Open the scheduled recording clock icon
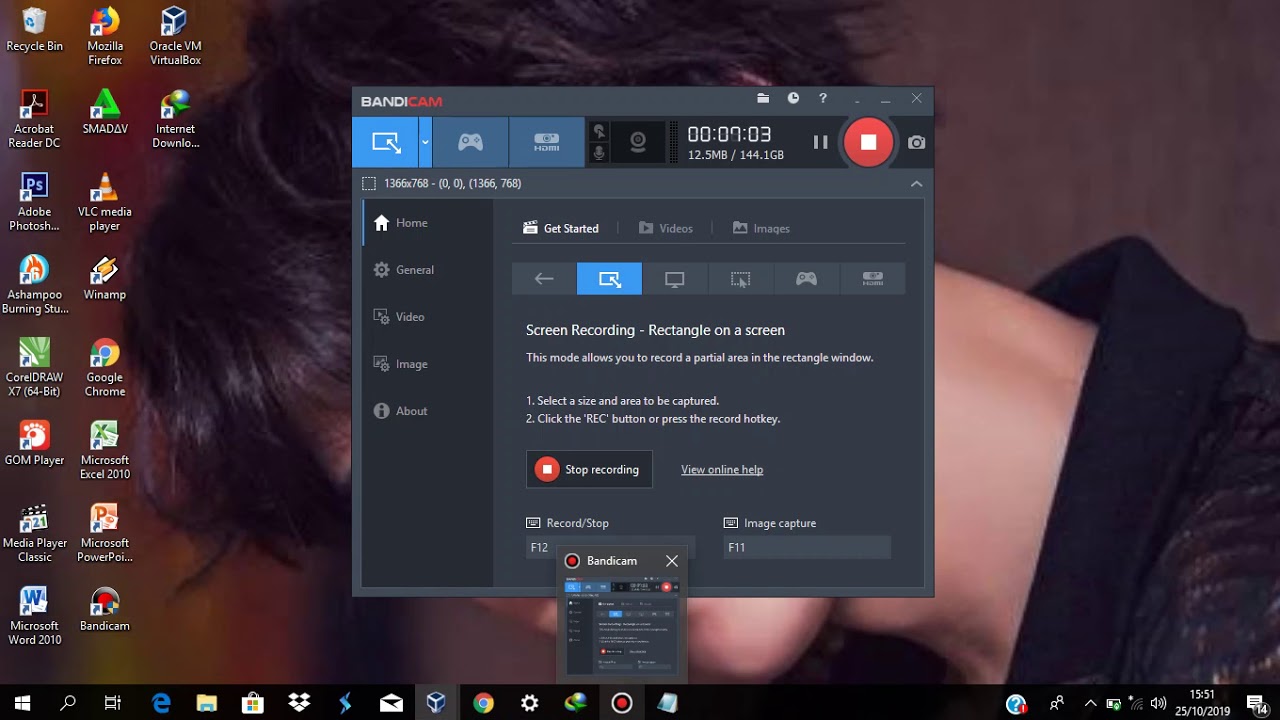 pos(793,99)
